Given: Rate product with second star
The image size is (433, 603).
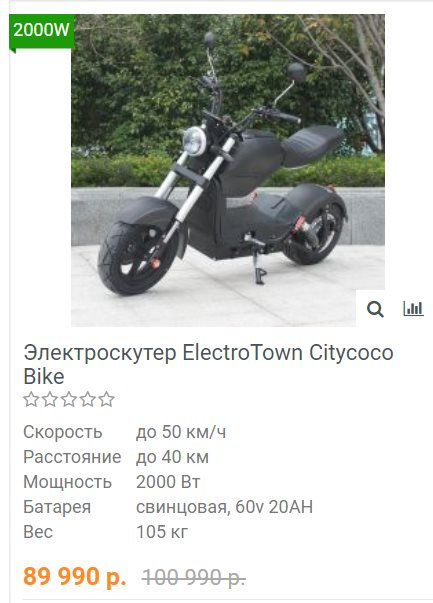Looking at the screenshot, I should pos(50,400).
